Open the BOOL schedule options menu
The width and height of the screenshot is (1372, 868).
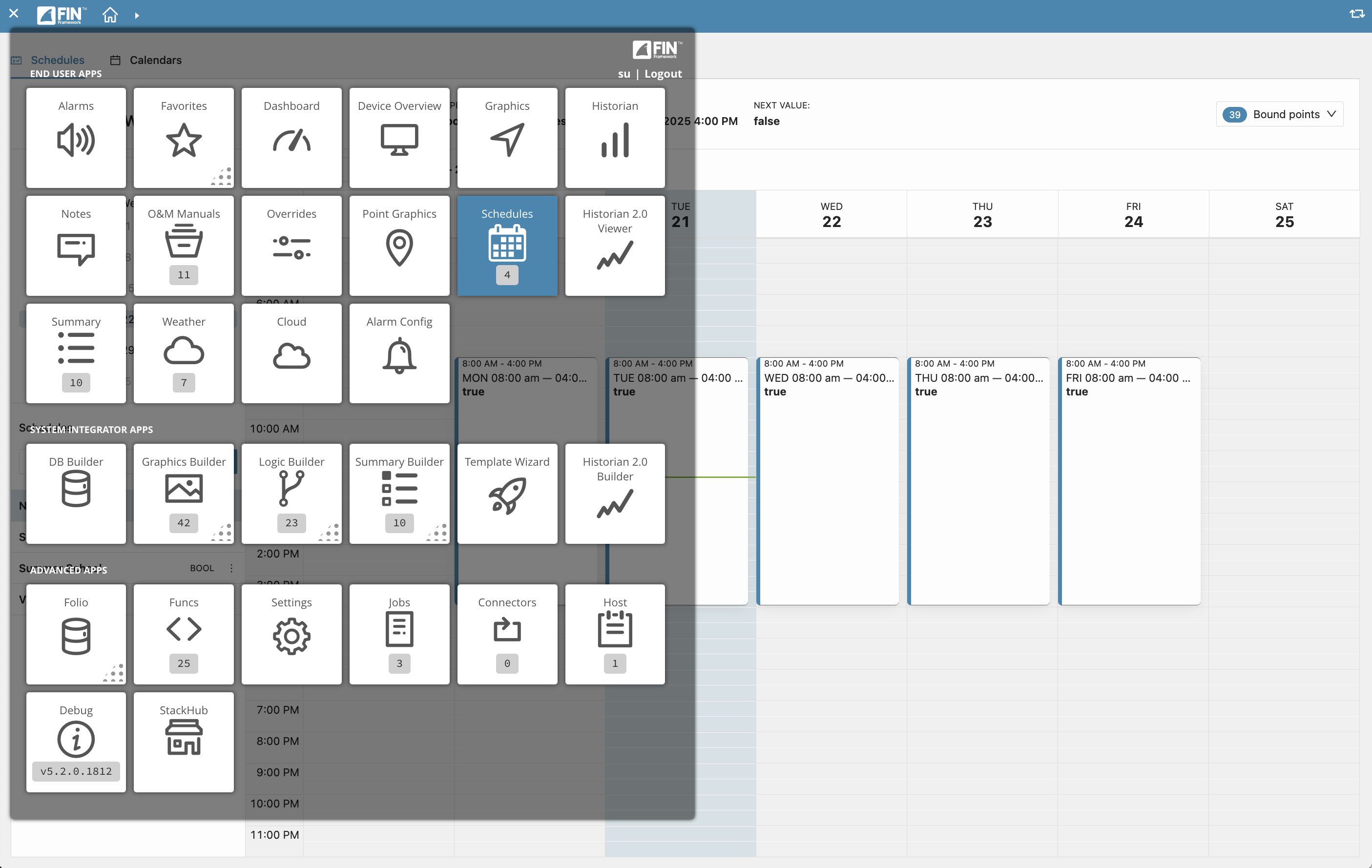[231, 568]
